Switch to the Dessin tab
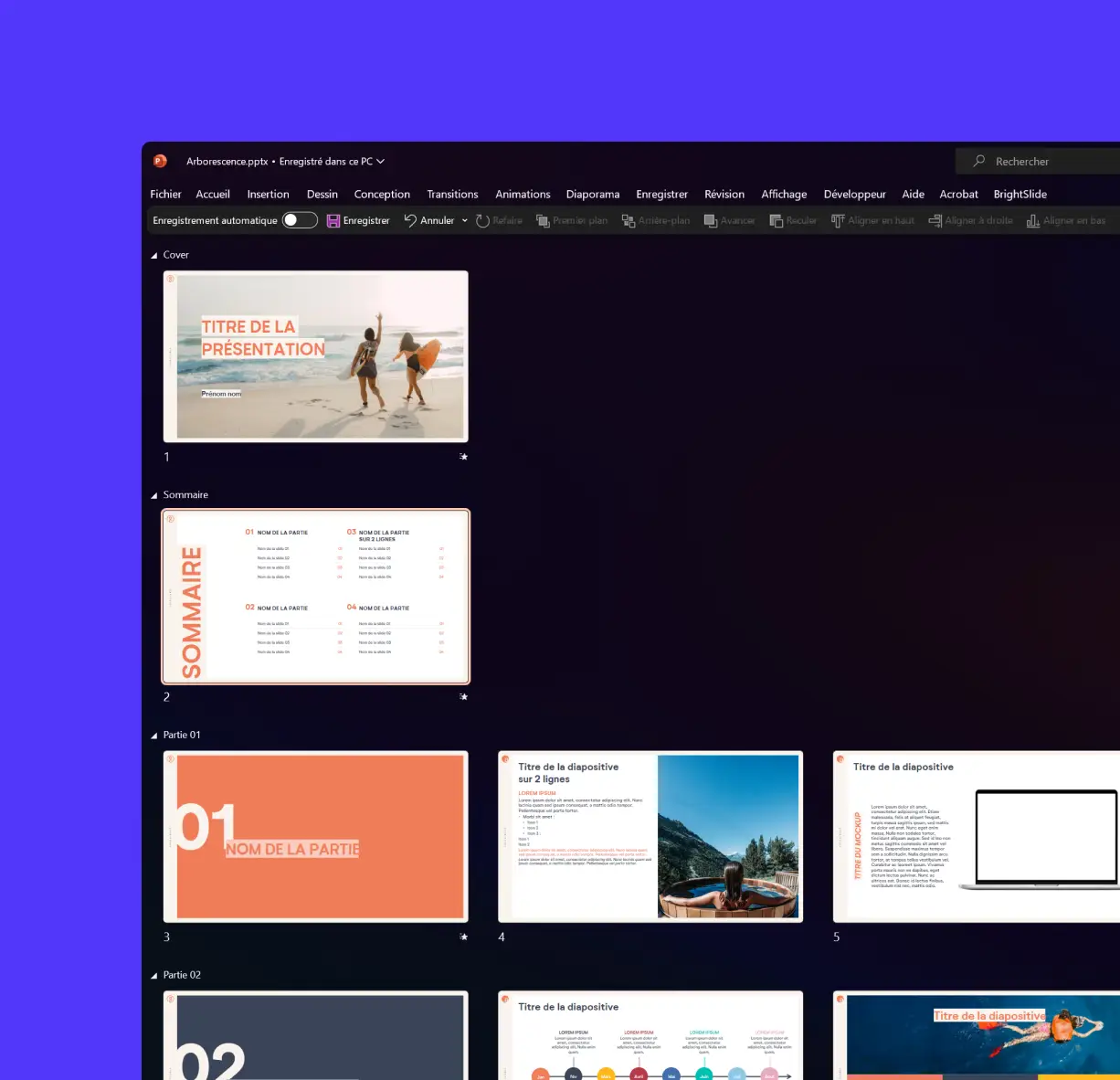 coord(322,194)
